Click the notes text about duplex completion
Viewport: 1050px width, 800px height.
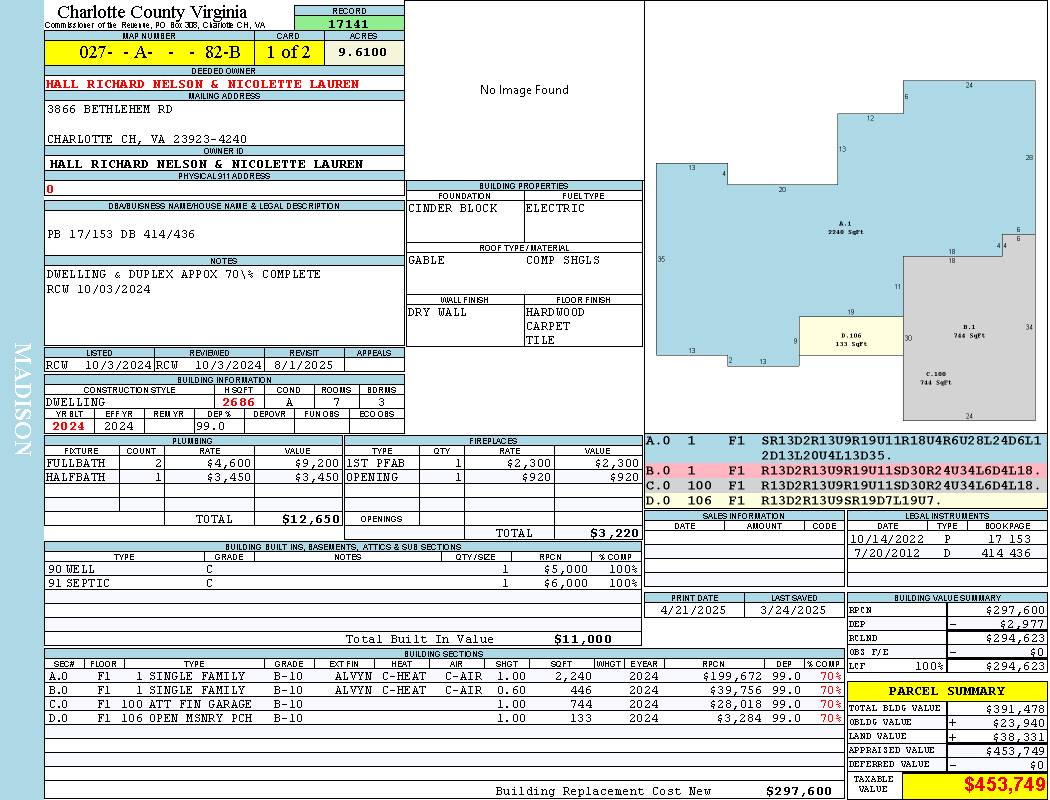tap(183, 274)
